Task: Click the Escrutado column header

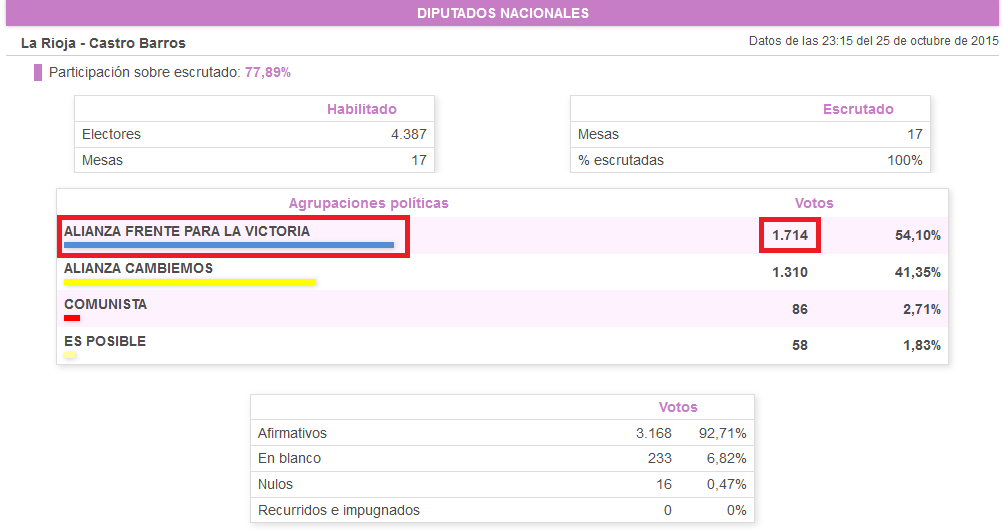Action: pyautogui.click(x=858, y=109)
